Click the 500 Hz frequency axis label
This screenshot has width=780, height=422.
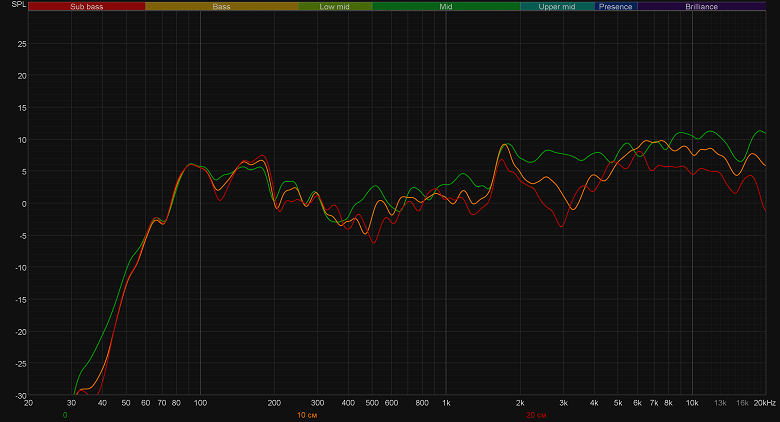pos(372,403)
